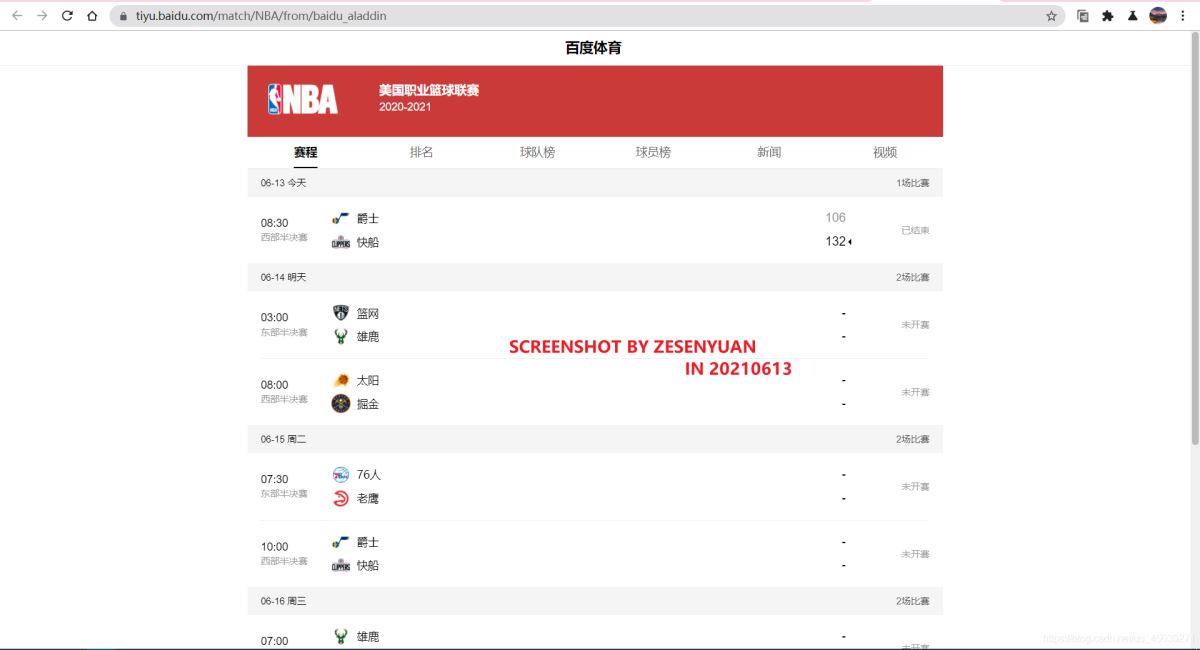Click the flask extension icon in toolbar
The width and height of the screenshot is (1200, 650).
coord(1133,16)
